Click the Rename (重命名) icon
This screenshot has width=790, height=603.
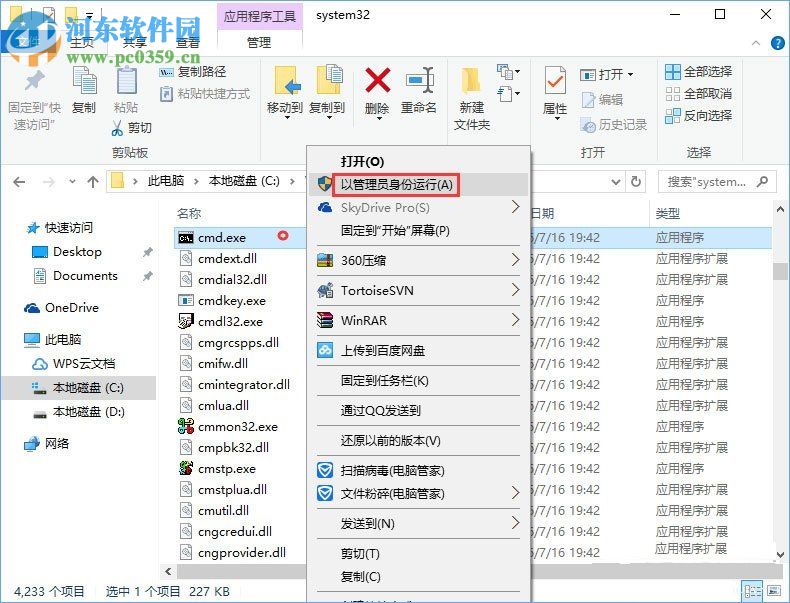coord(419,80)
